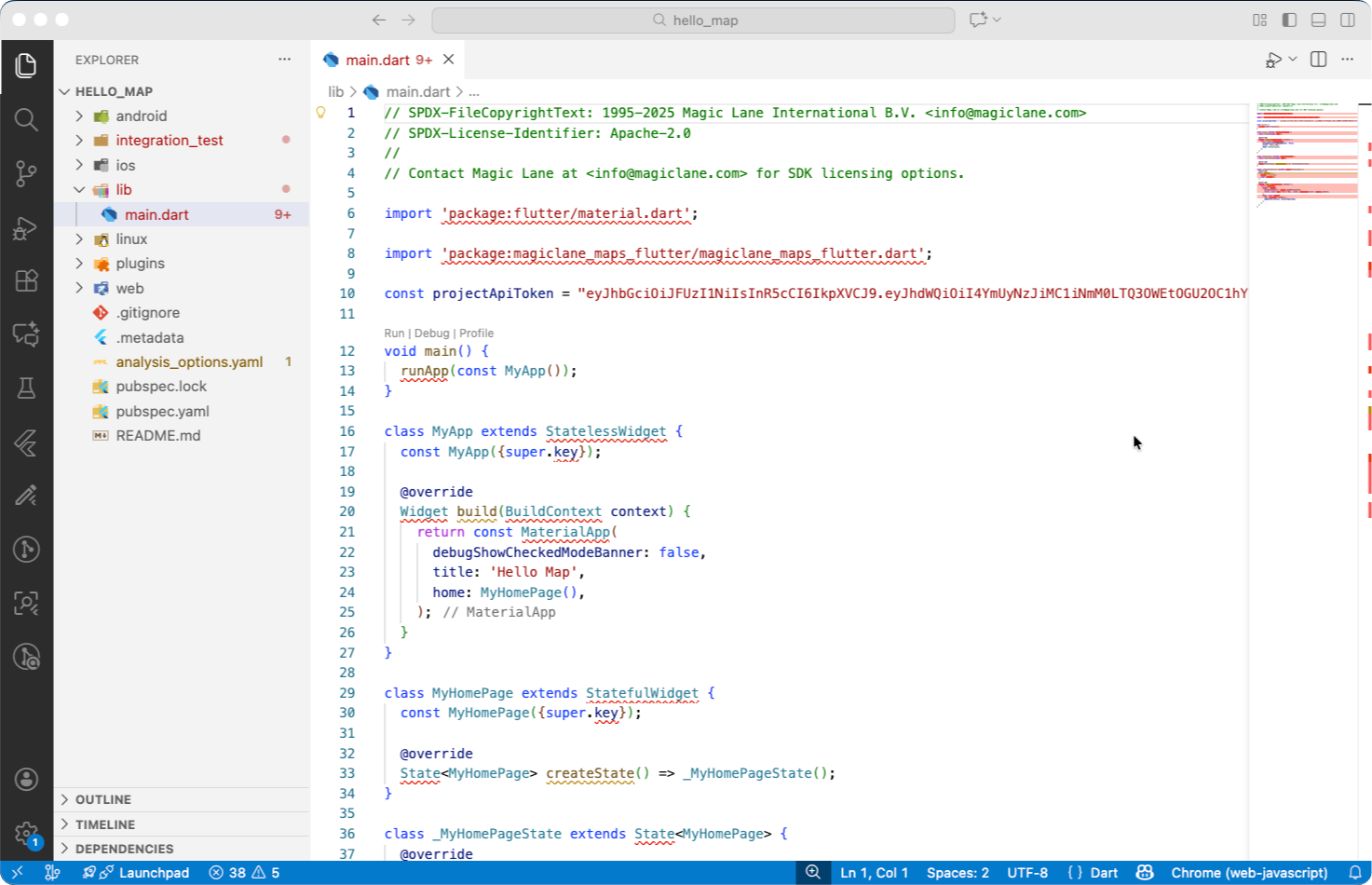Click the Debug code lens above main
The height and width of the screenshot is (885, 1372).
pyautogui.click(x=431, y=333)
